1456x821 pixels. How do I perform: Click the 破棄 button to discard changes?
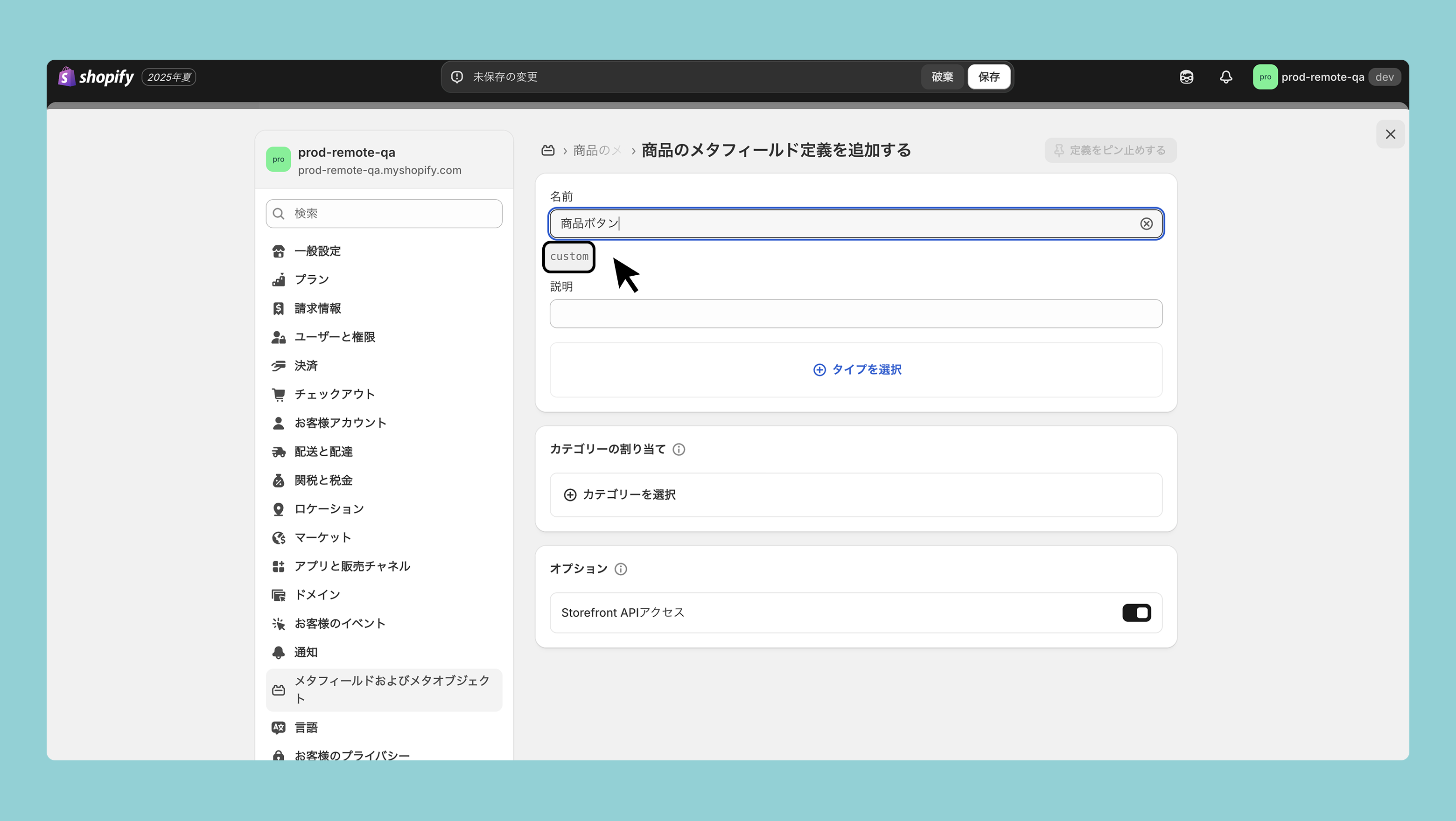click(942, 77)
